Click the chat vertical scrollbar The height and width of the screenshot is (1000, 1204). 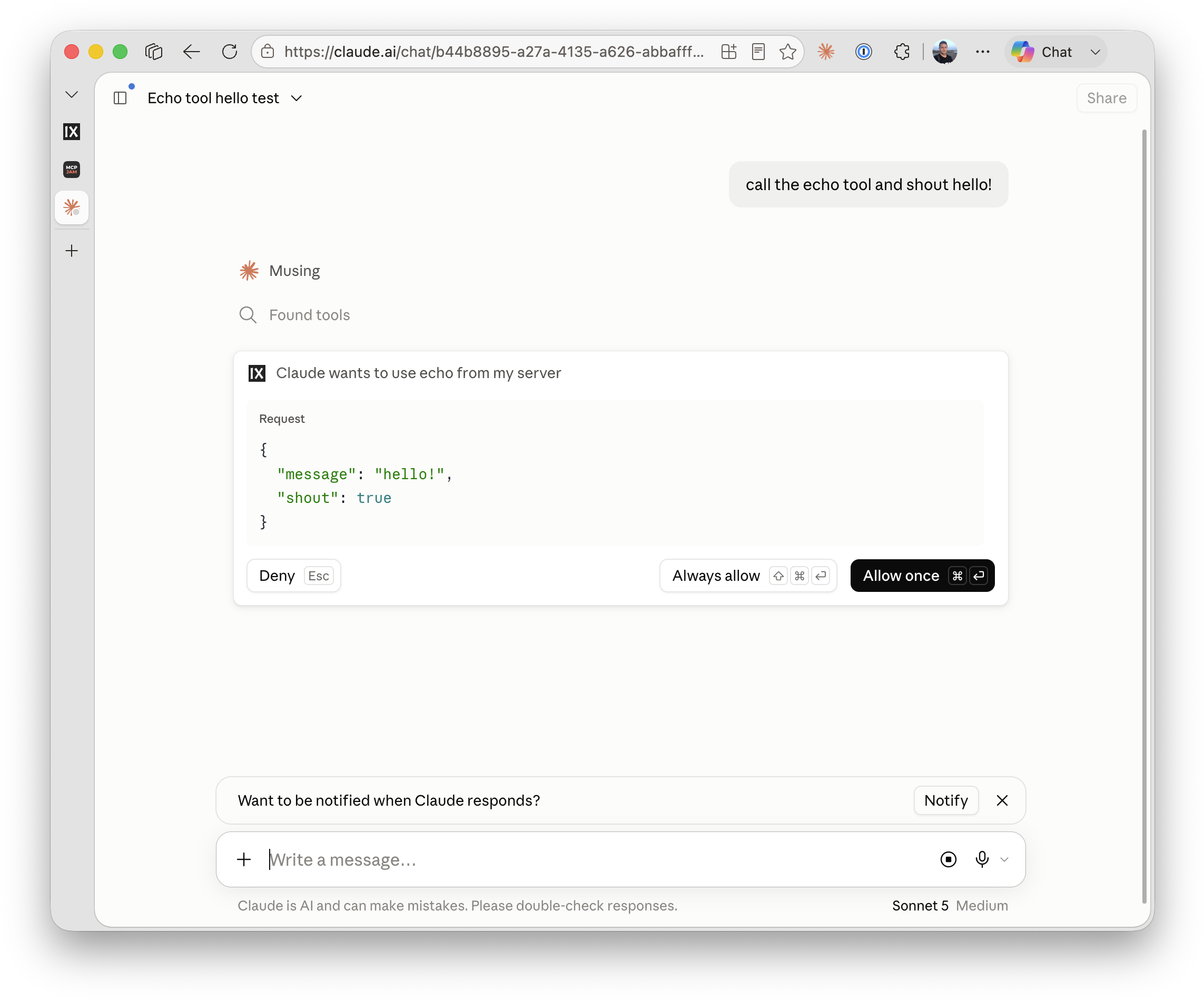[x=1144, y=516]
